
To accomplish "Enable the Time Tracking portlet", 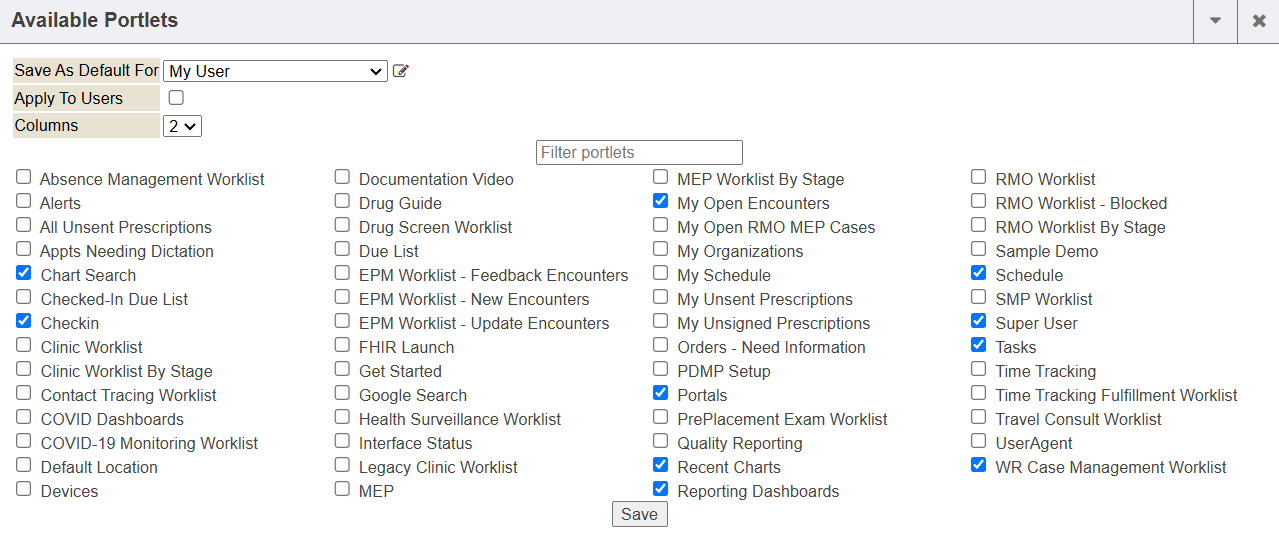I will 979,369.
